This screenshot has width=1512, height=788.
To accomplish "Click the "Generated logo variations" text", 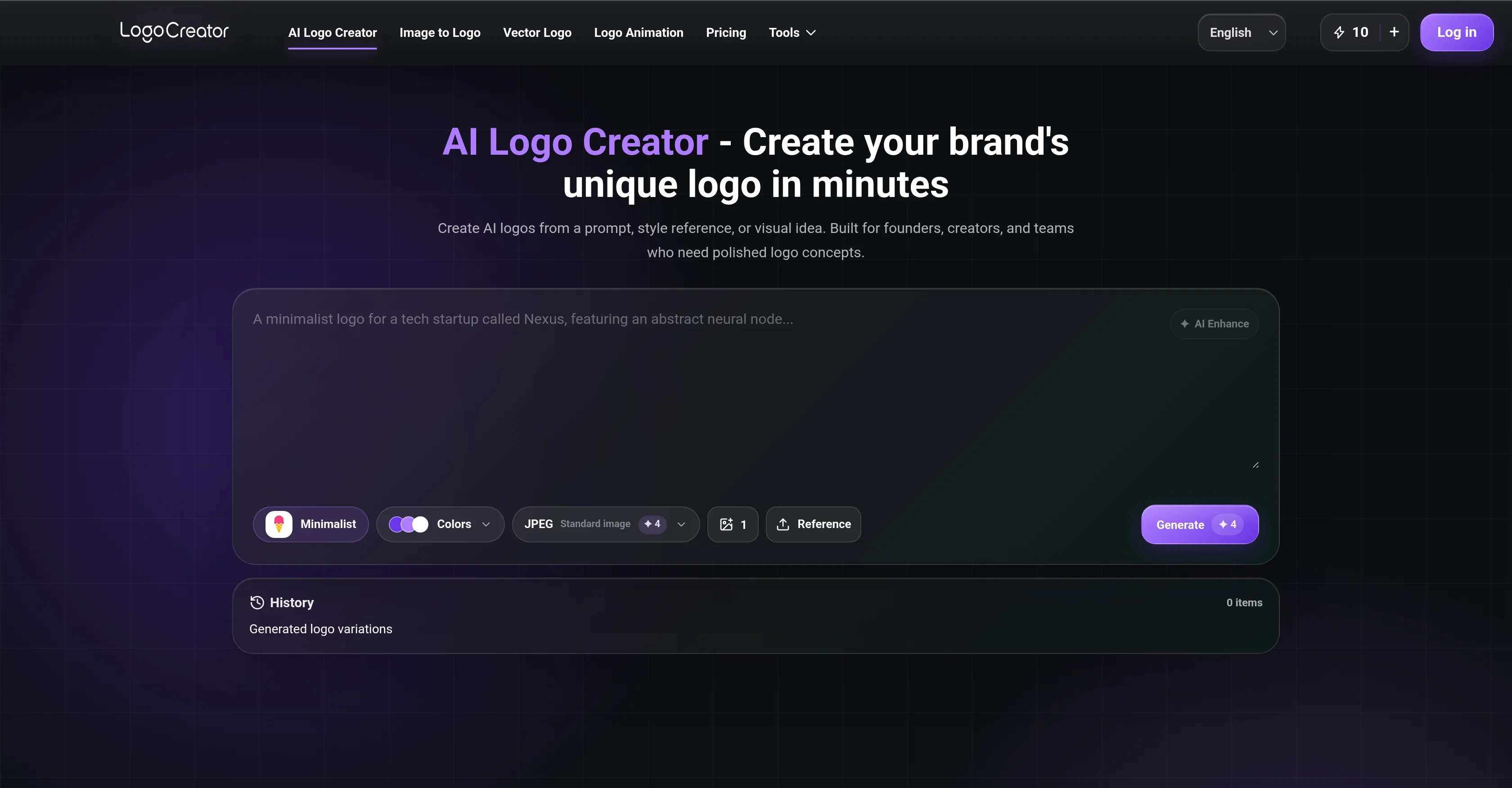I will 320,629.
